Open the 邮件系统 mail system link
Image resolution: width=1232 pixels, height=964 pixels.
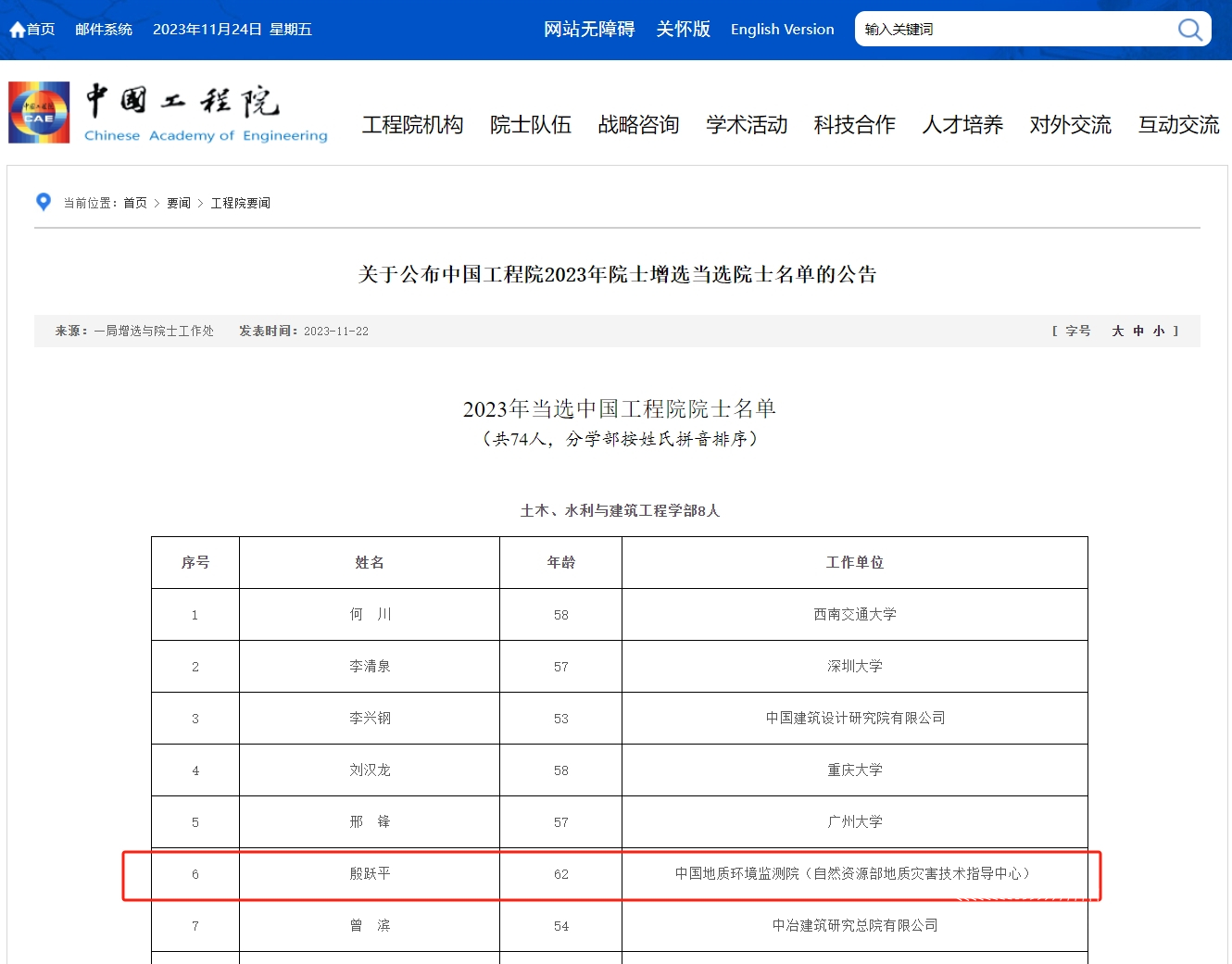click(x=104, y=30)
